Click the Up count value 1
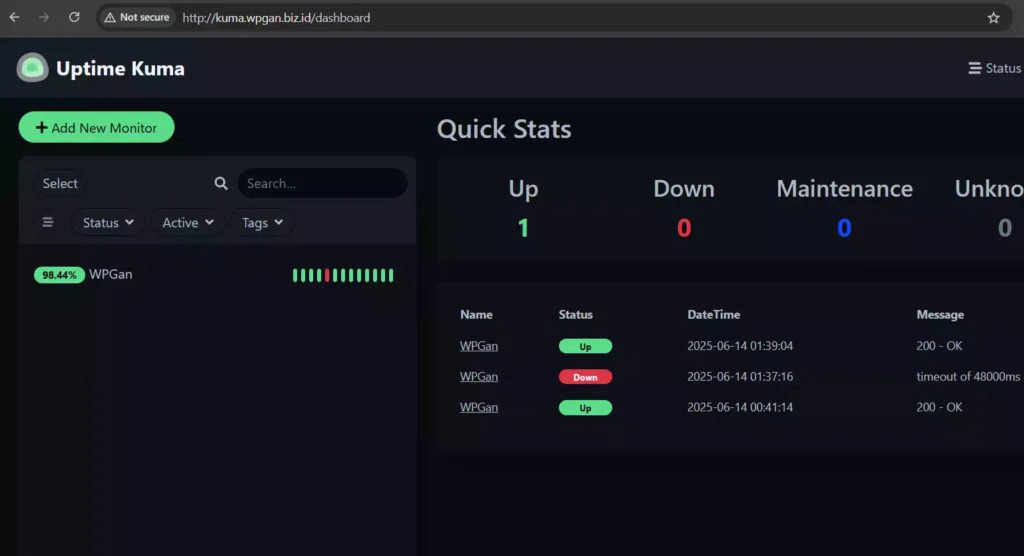The height and width of the screenshot is (556, 1024). (x=523, y=228)
